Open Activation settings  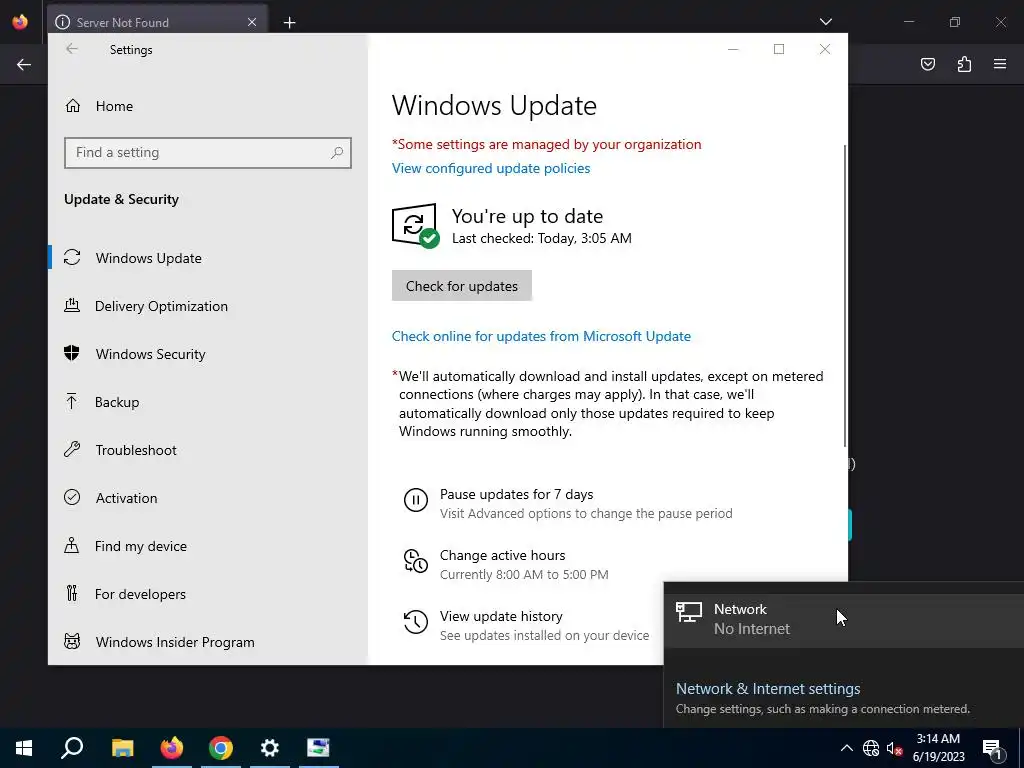126,498
